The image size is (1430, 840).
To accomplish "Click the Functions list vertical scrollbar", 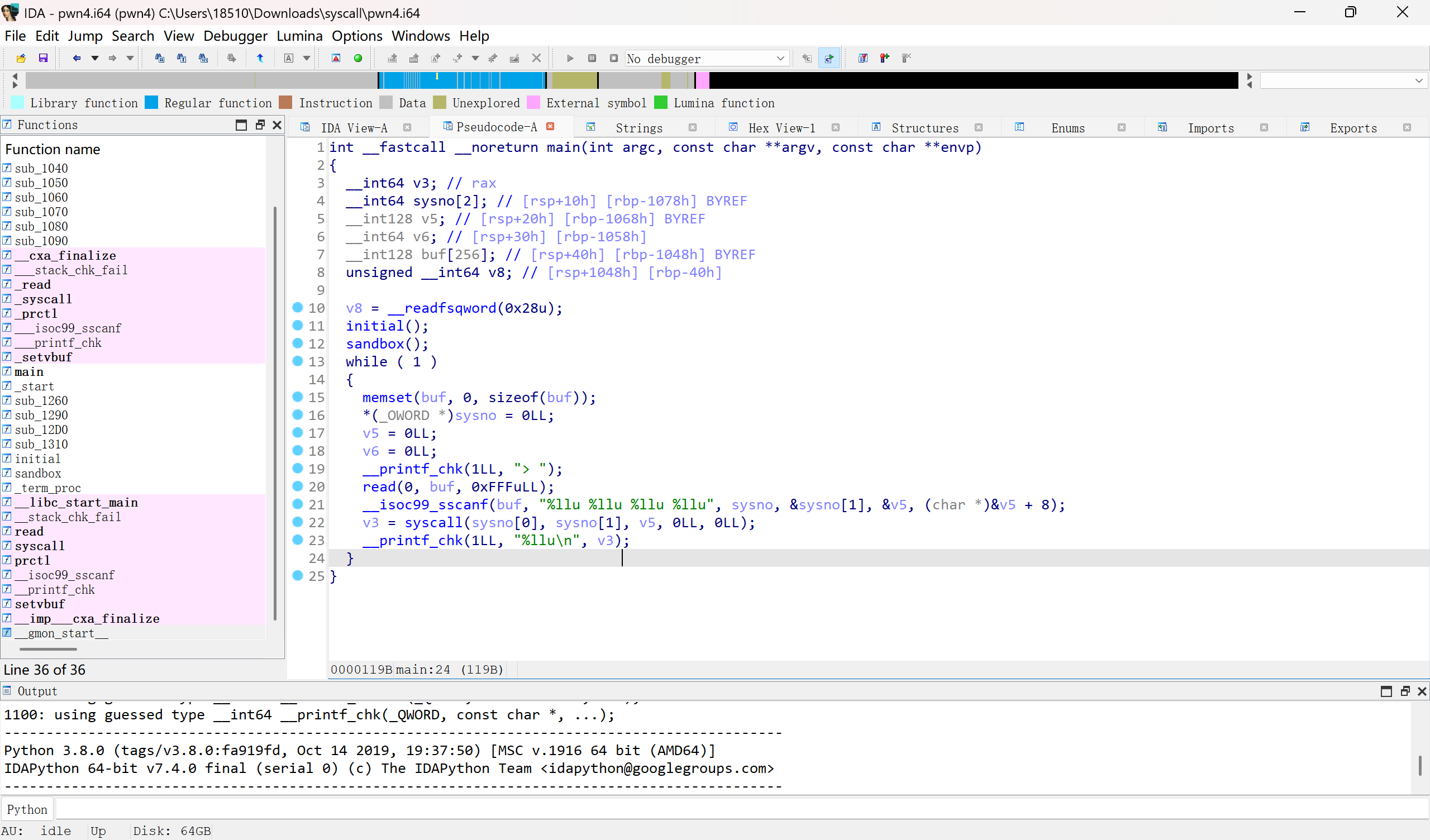I will click(275, 414).
